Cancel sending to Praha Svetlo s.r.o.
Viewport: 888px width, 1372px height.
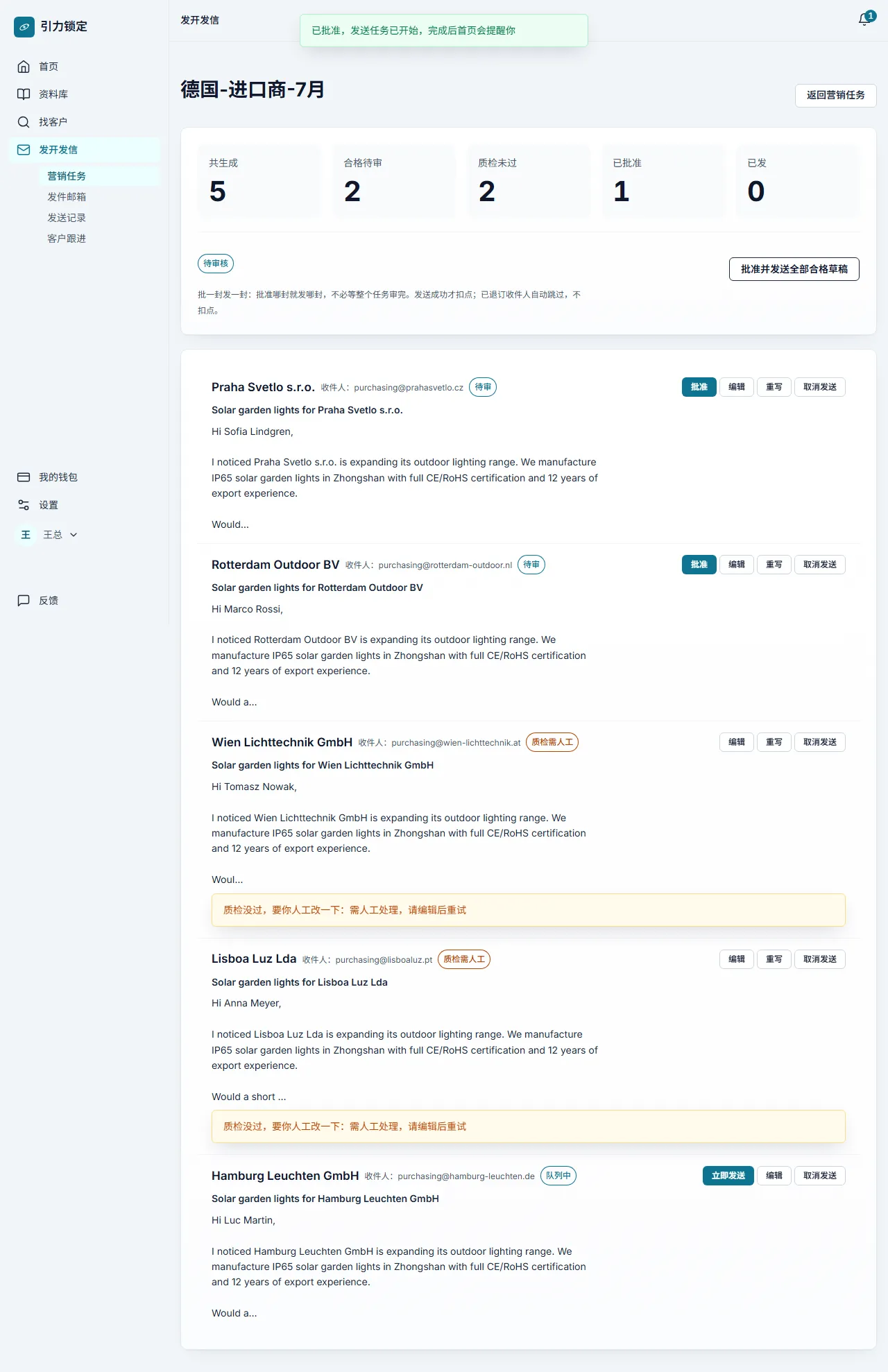[x=820, y=387]
